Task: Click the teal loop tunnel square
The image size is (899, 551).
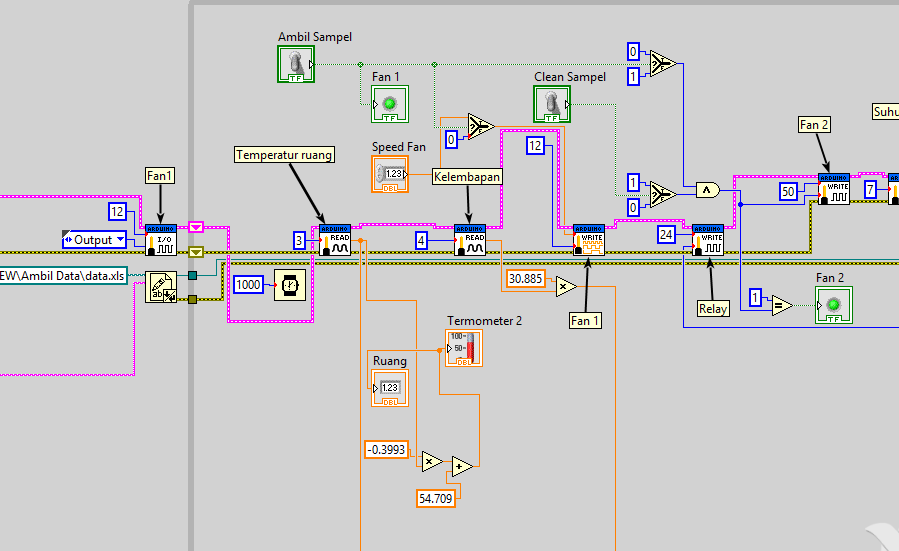Action: [193, 276]
